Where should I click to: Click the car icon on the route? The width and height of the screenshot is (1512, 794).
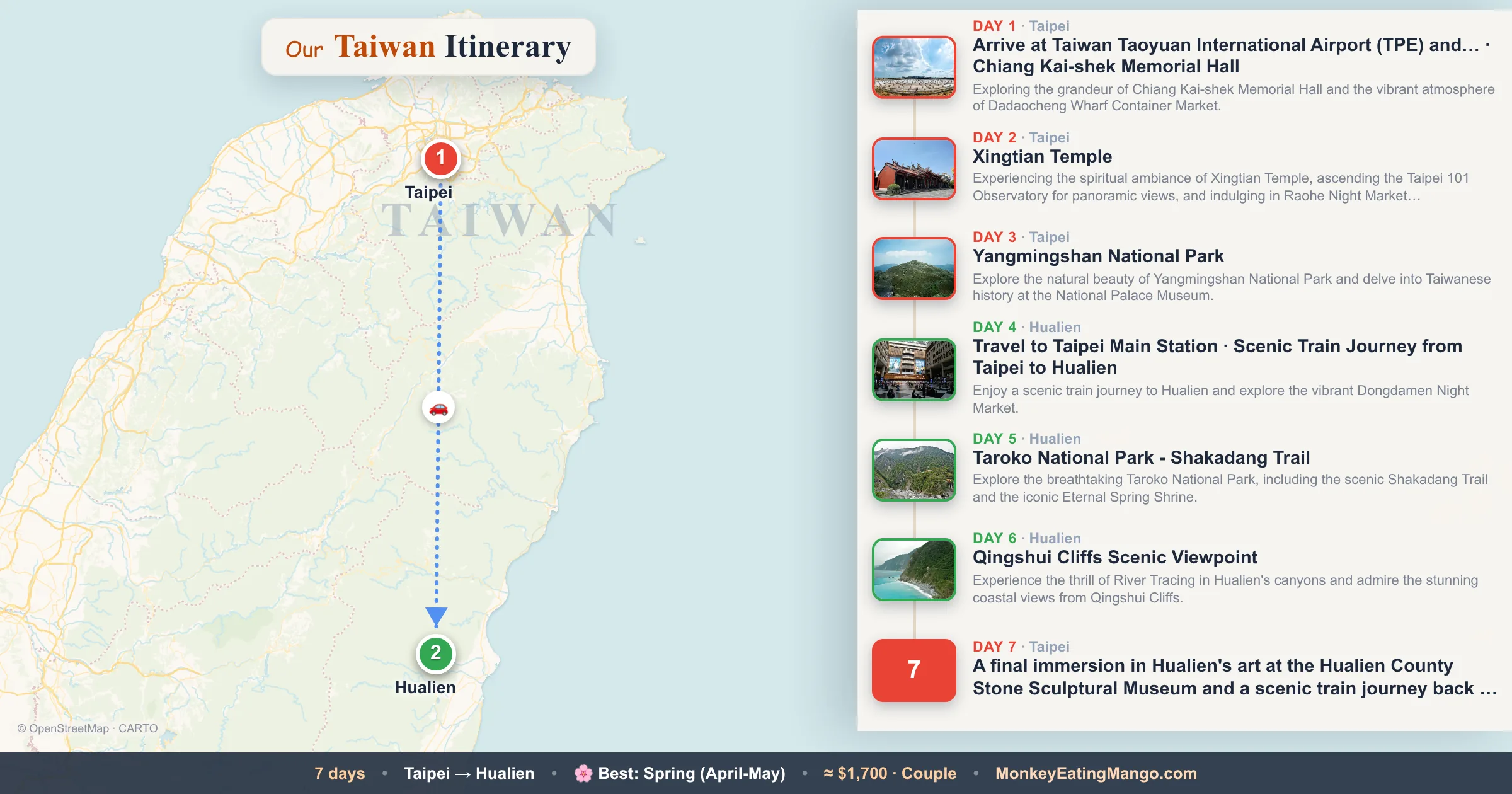click(x=438, y=408)
